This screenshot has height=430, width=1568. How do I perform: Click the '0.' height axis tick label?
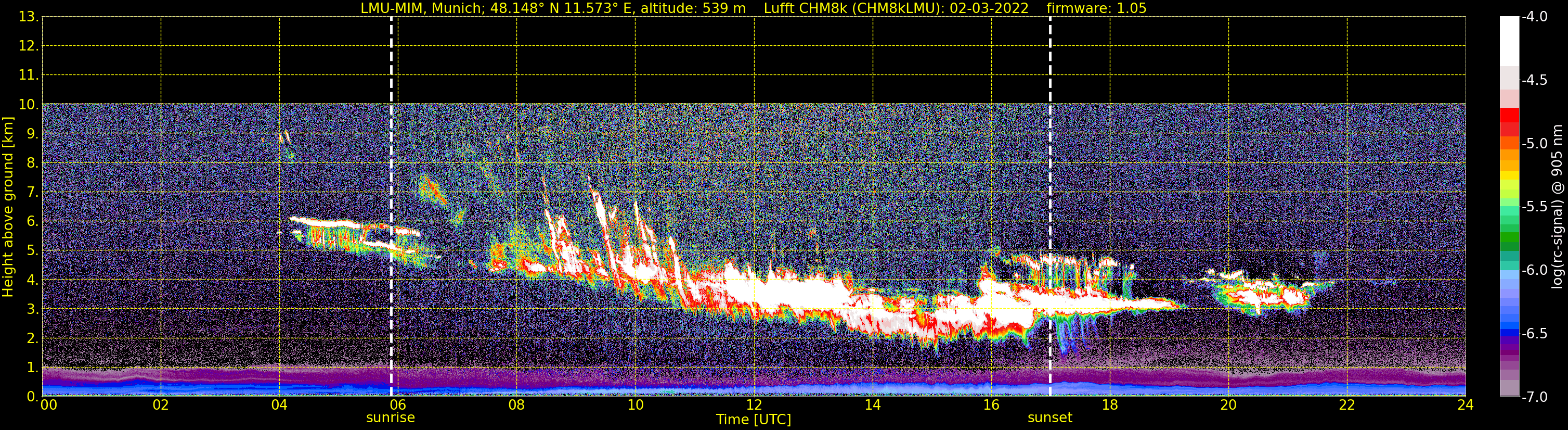click(33, 397)
